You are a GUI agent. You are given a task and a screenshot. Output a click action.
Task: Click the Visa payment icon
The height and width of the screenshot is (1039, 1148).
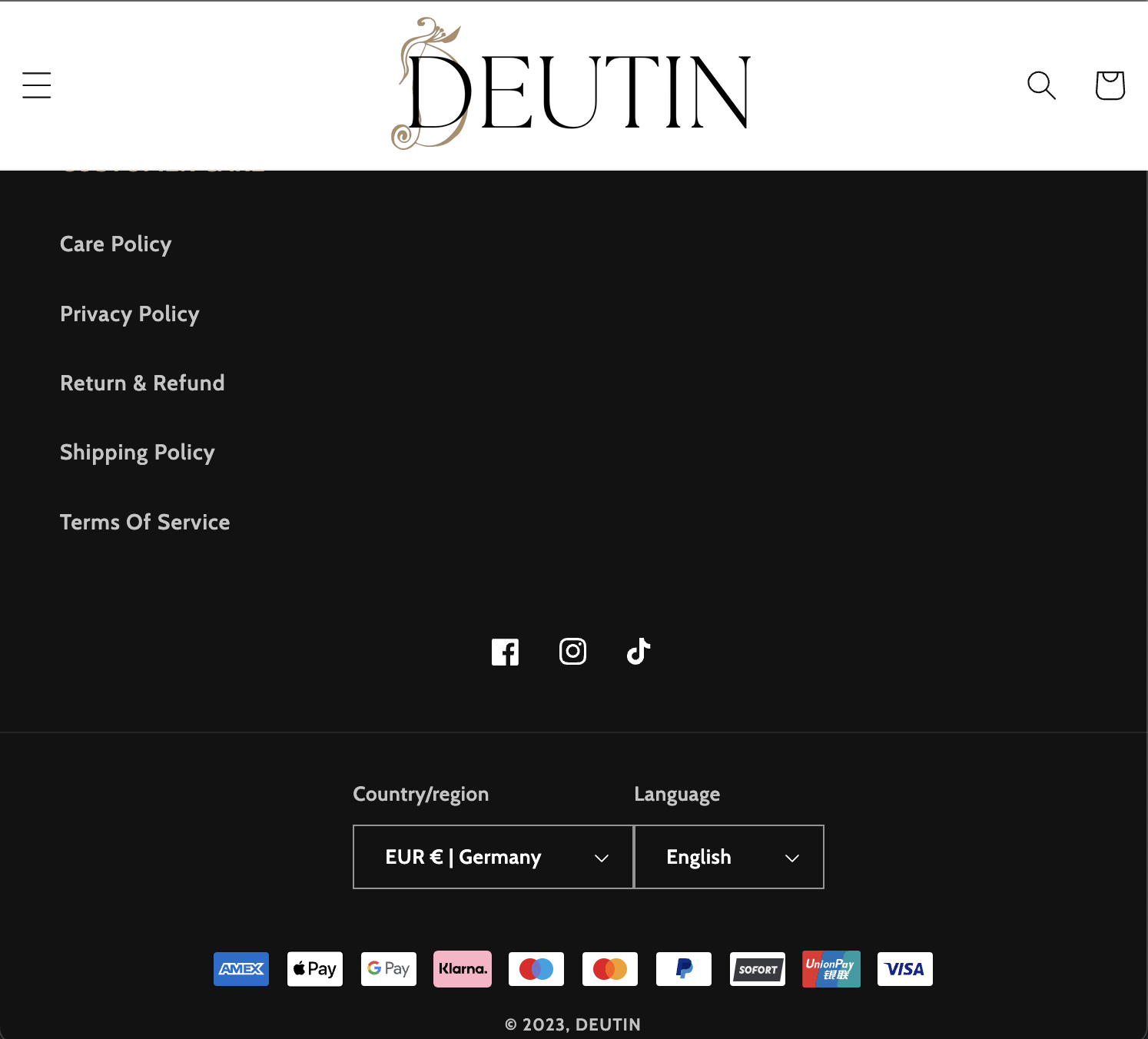tap(904, 969)
